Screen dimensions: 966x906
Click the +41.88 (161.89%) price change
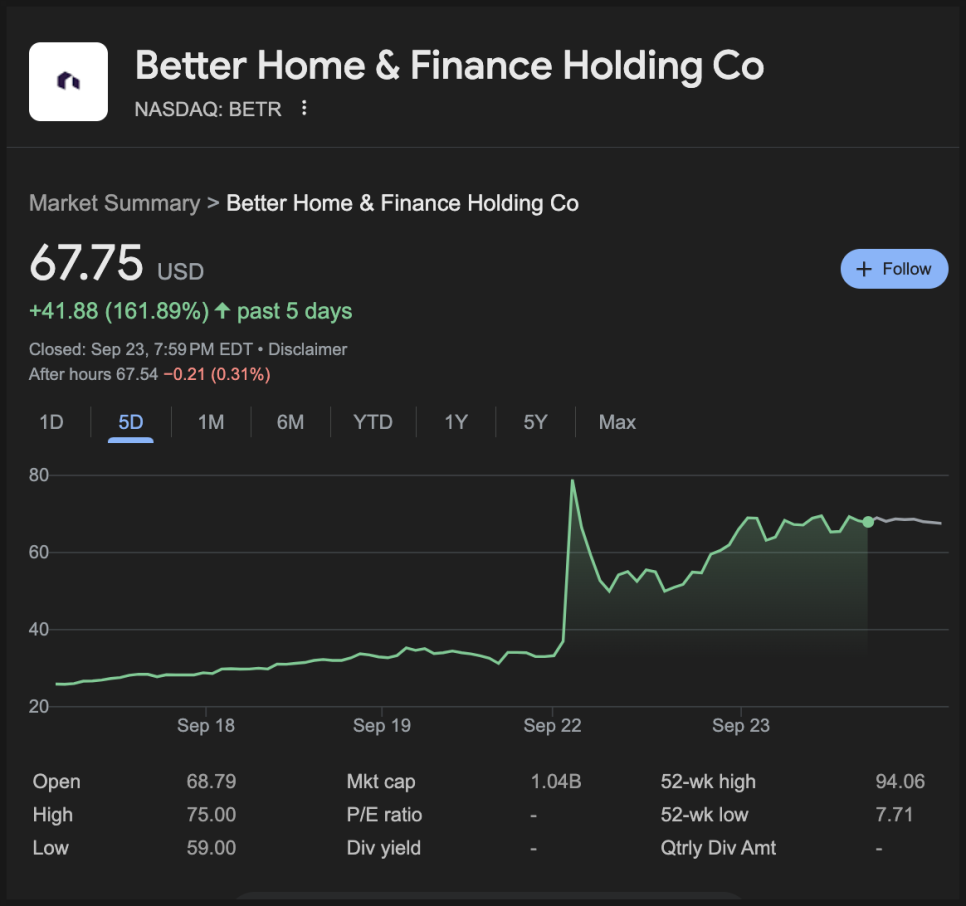[x=119, y=311]
